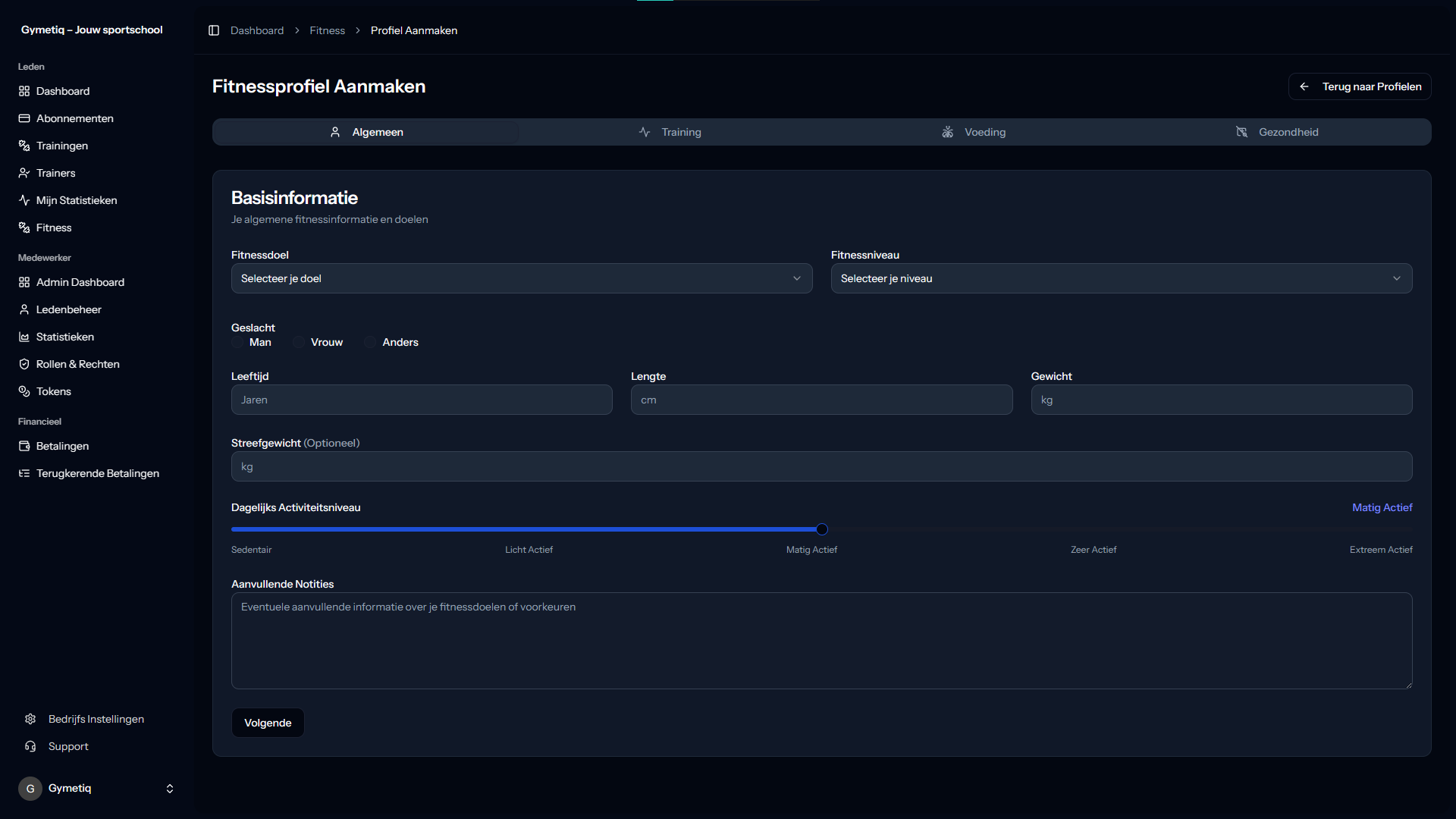The width and height of the screenshot is (1456, 819).
Task: Click the sidebar toggle icon beside breadcrumbs
Action: (214, 30)
